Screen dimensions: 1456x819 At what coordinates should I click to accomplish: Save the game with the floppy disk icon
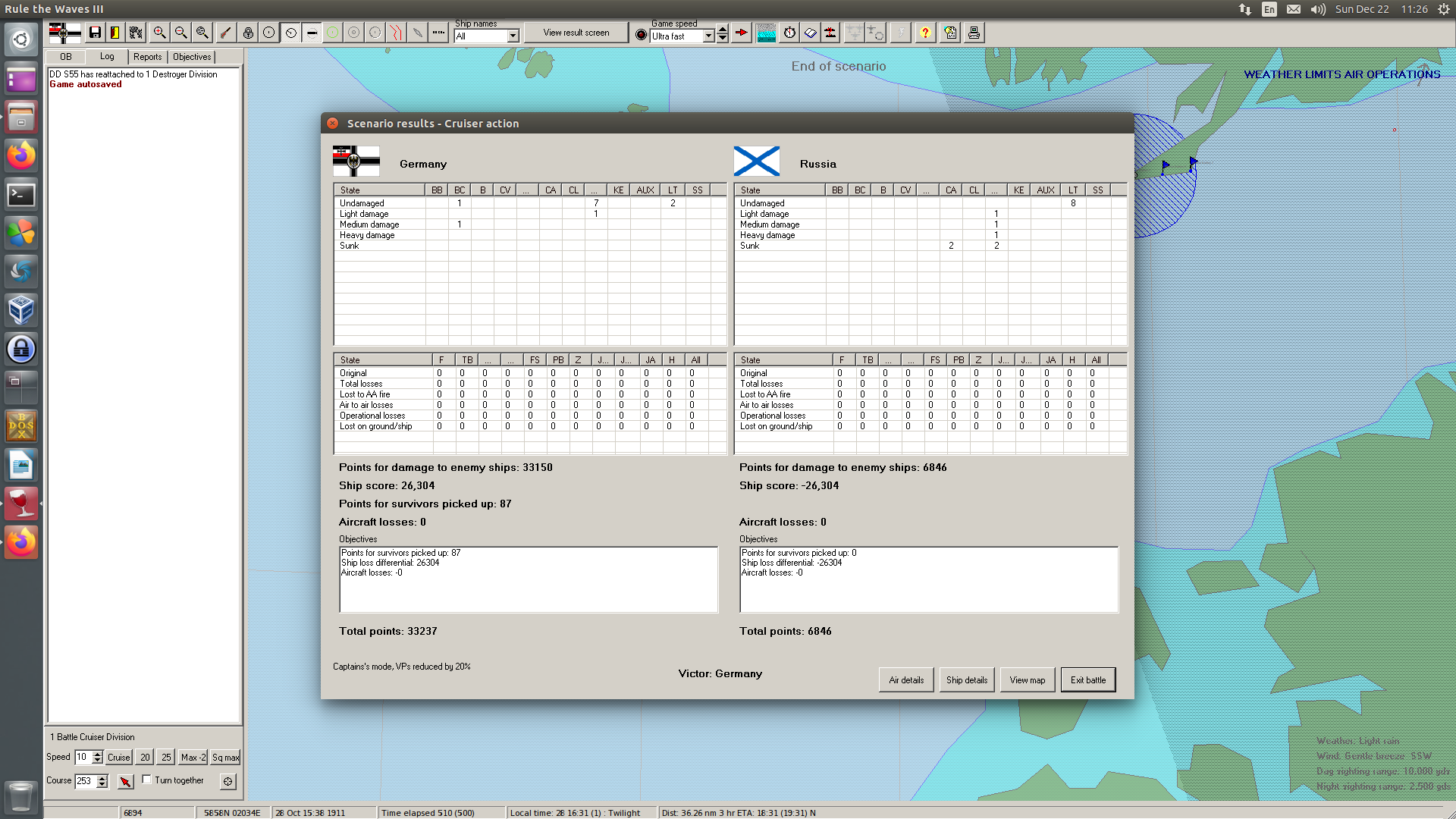click(x=95, y=33)
